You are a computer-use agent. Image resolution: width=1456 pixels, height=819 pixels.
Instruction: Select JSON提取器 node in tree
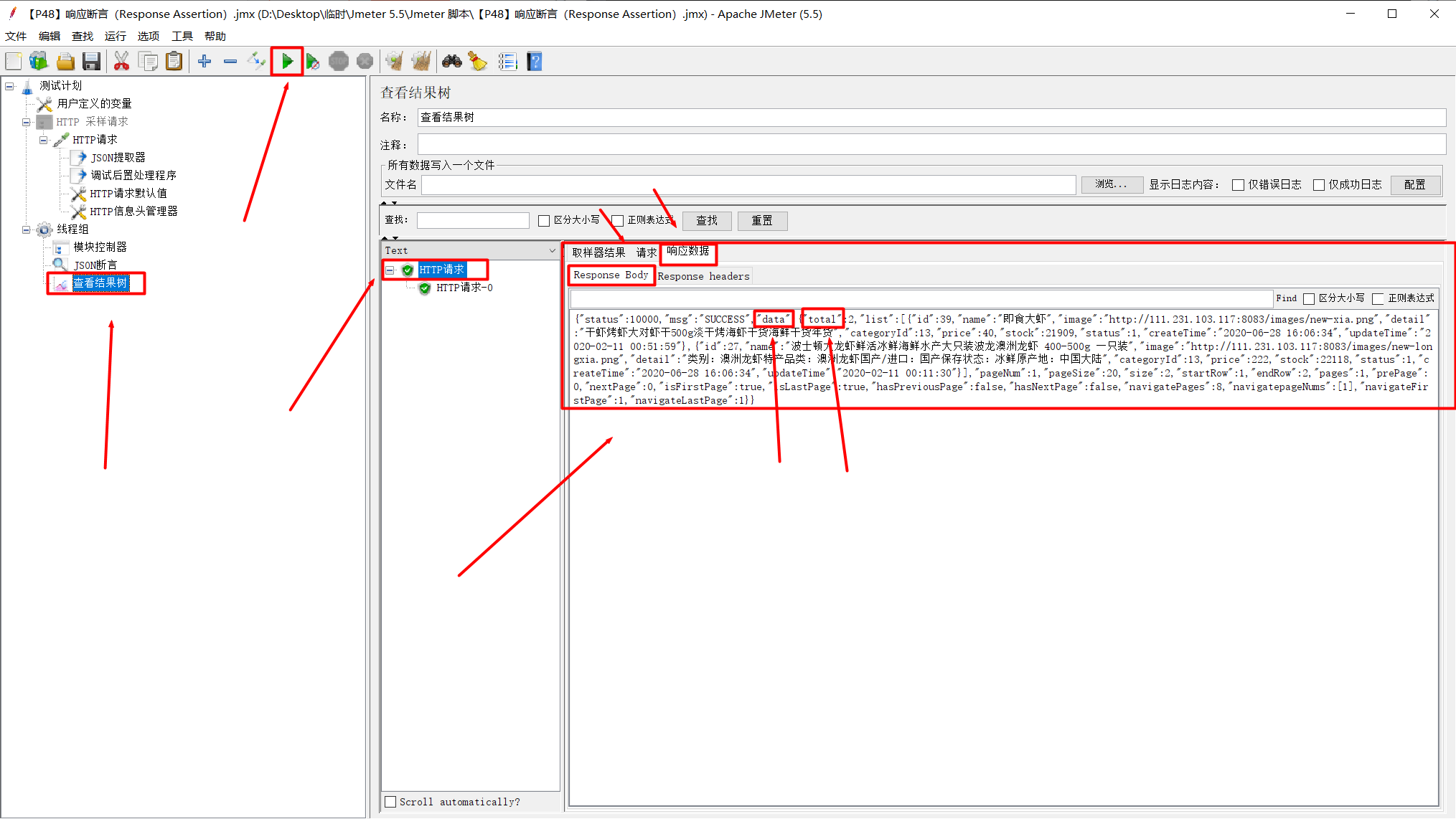118,158
